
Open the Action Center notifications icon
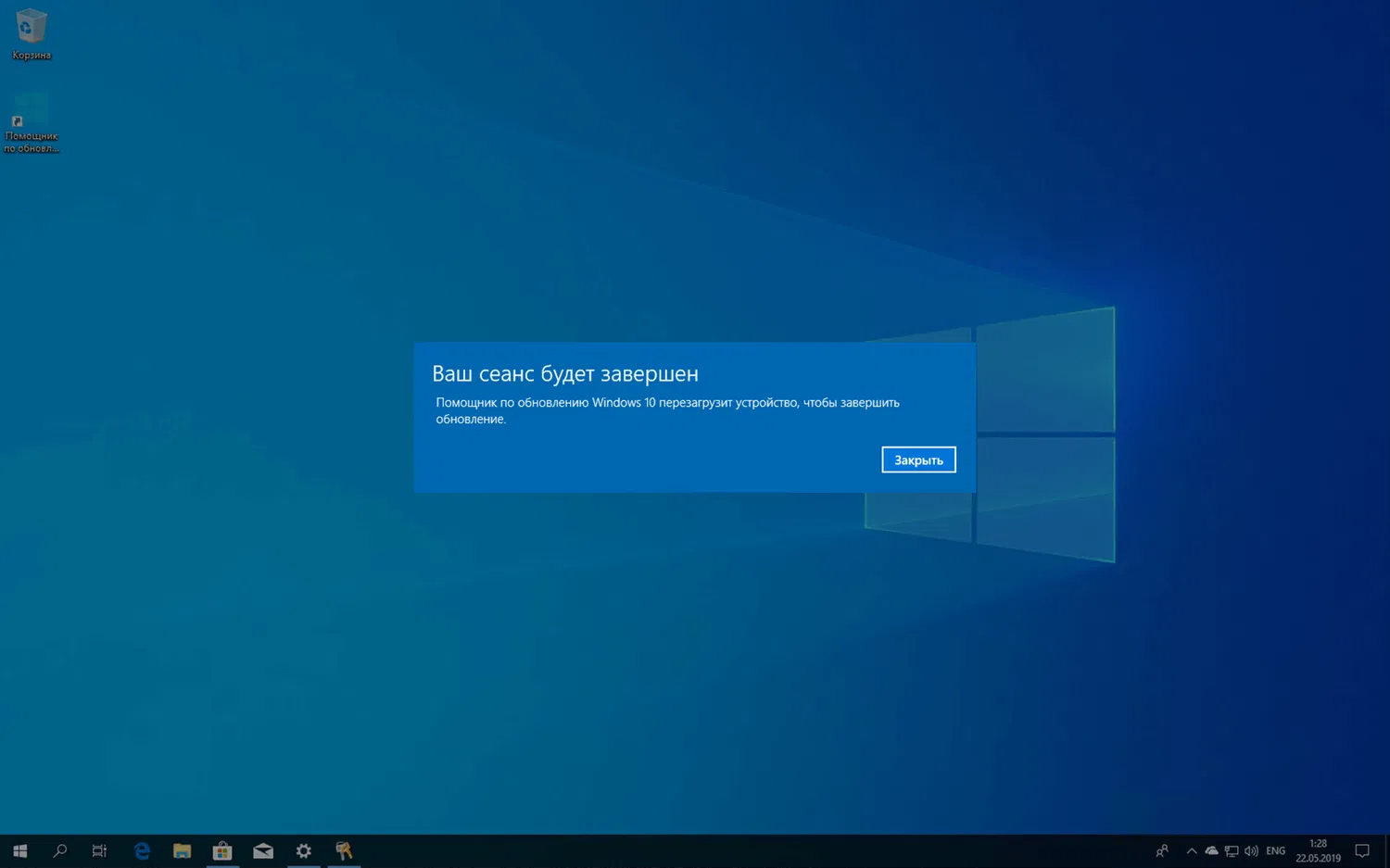click(x=1362, y=850)
